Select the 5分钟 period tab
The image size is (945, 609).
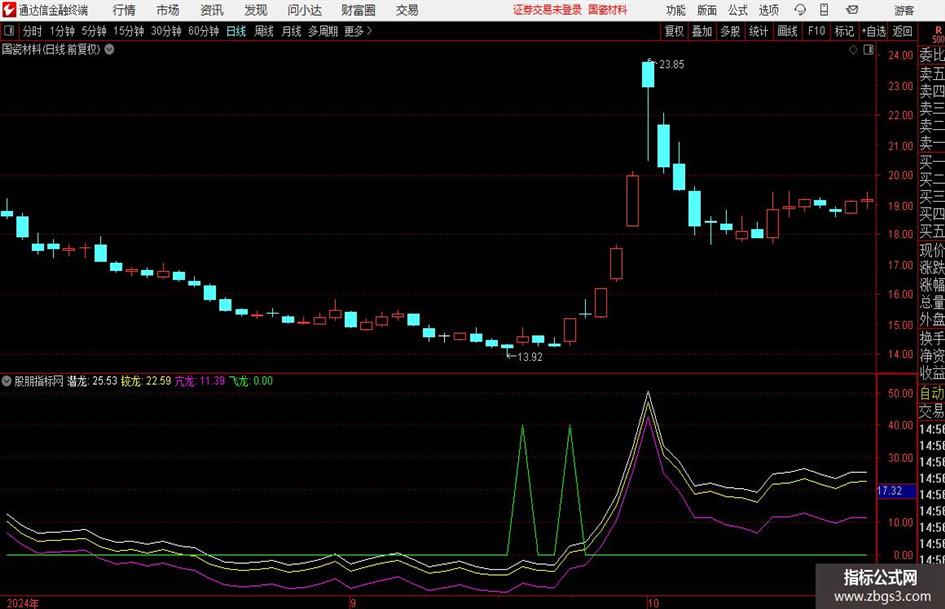pos(94,31)
